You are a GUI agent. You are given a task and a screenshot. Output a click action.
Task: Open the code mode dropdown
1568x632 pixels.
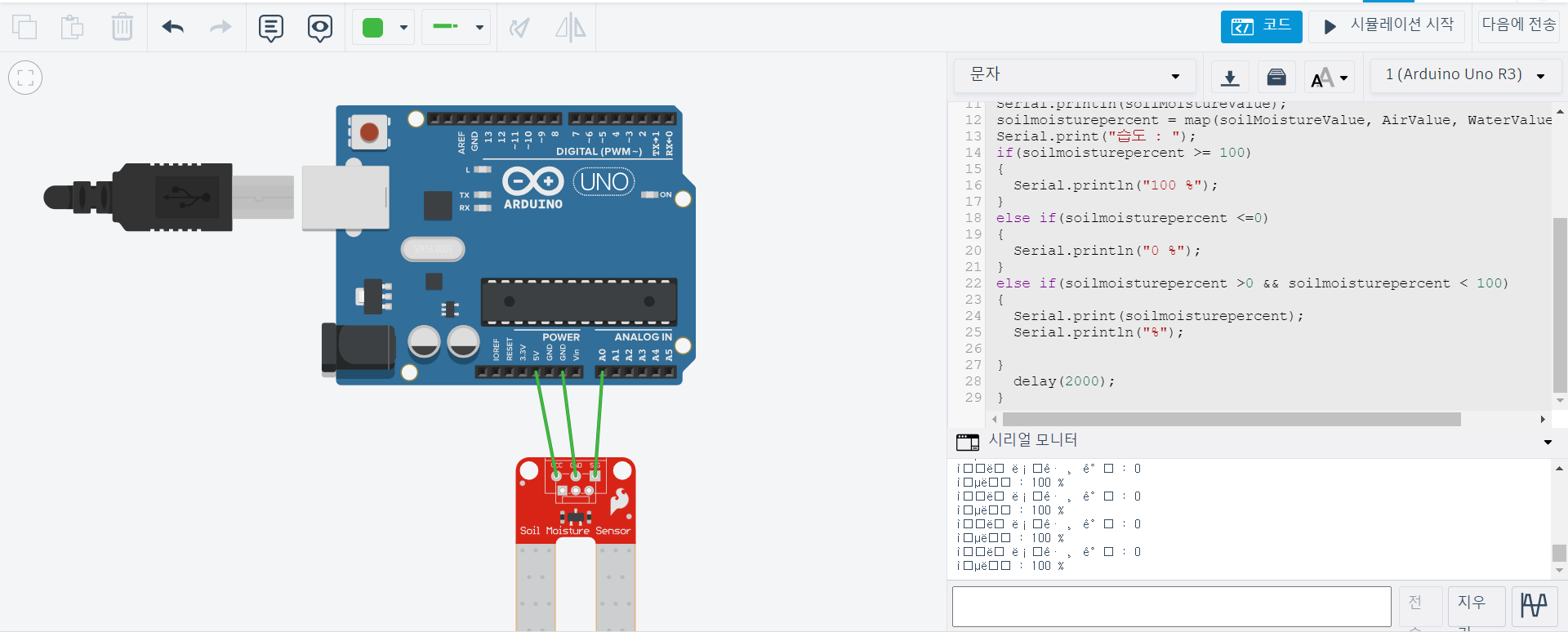(1075, 75)
